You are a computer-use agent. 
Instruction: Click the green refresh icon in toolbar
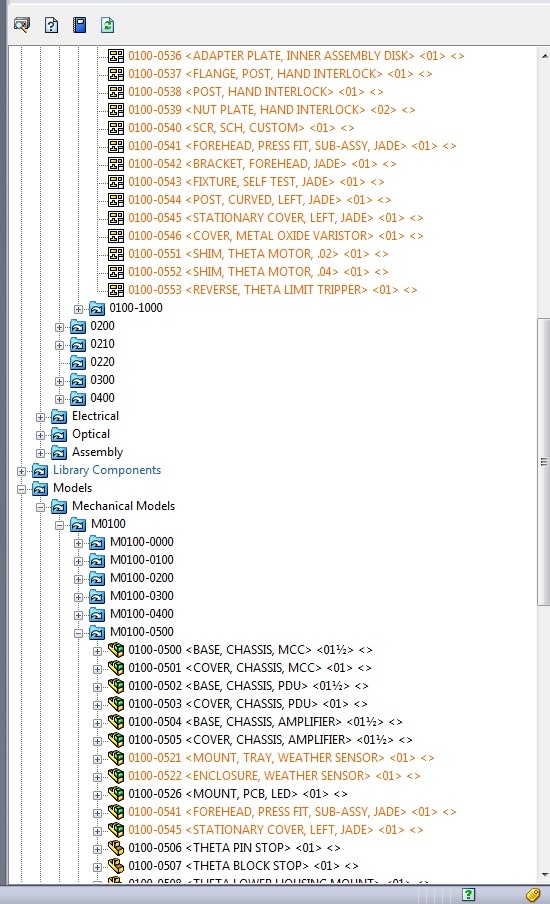tap(107, 25)
